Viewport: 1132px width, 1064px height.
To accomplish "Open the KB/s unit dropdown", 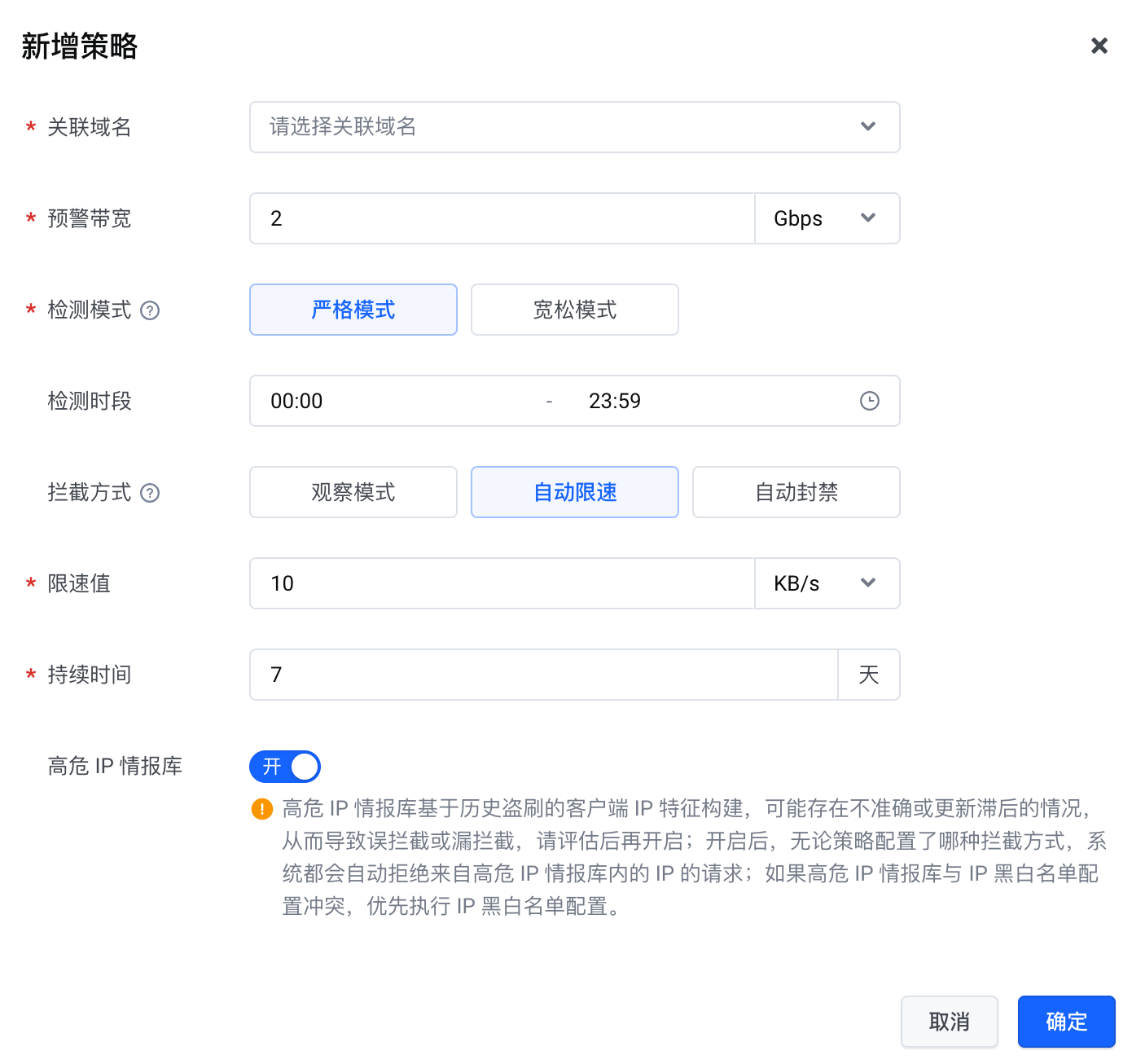I will pos(827,583).
